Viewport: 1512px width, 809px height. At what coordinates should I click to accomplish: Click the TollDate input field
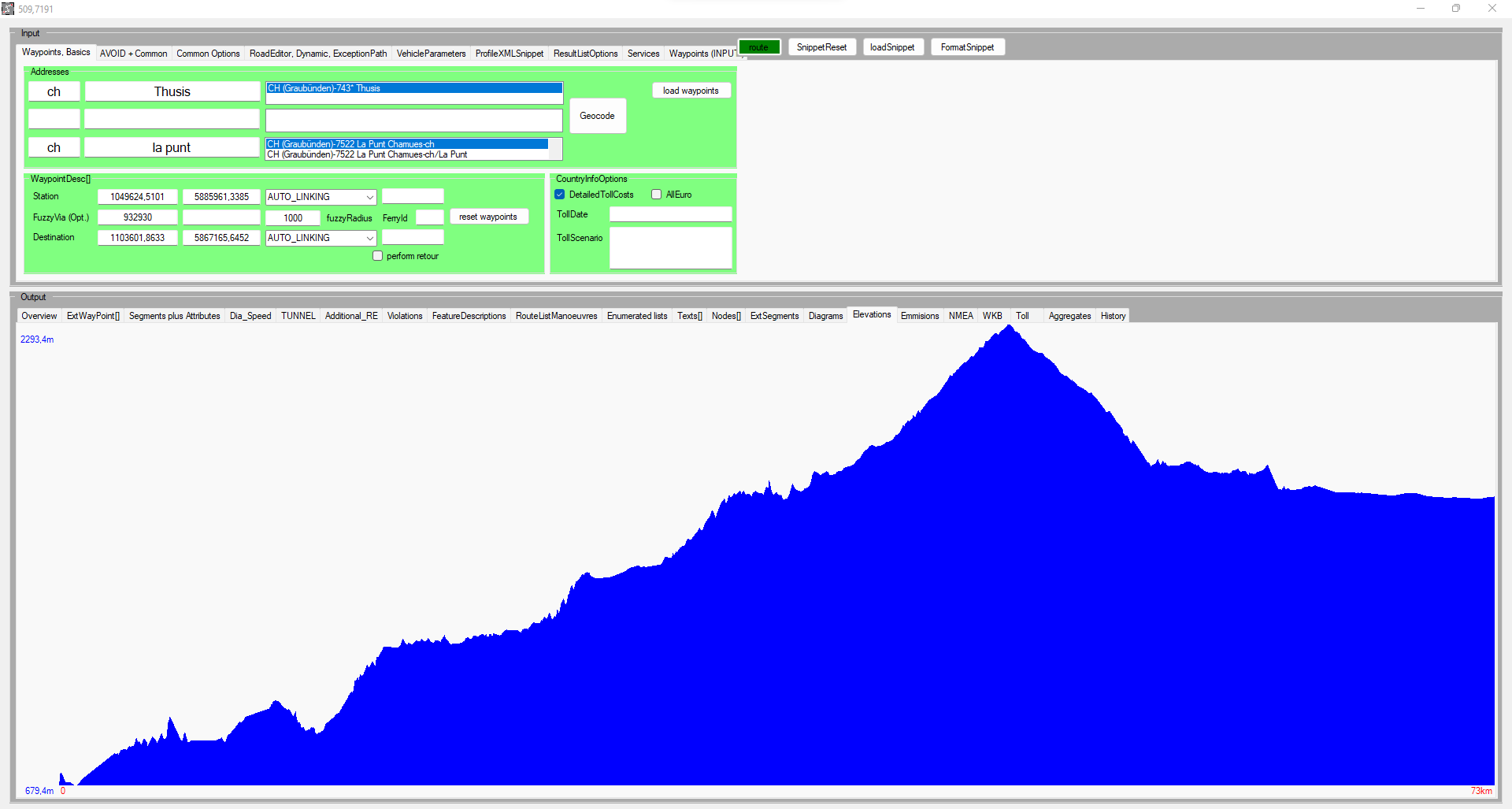point(670,214)
